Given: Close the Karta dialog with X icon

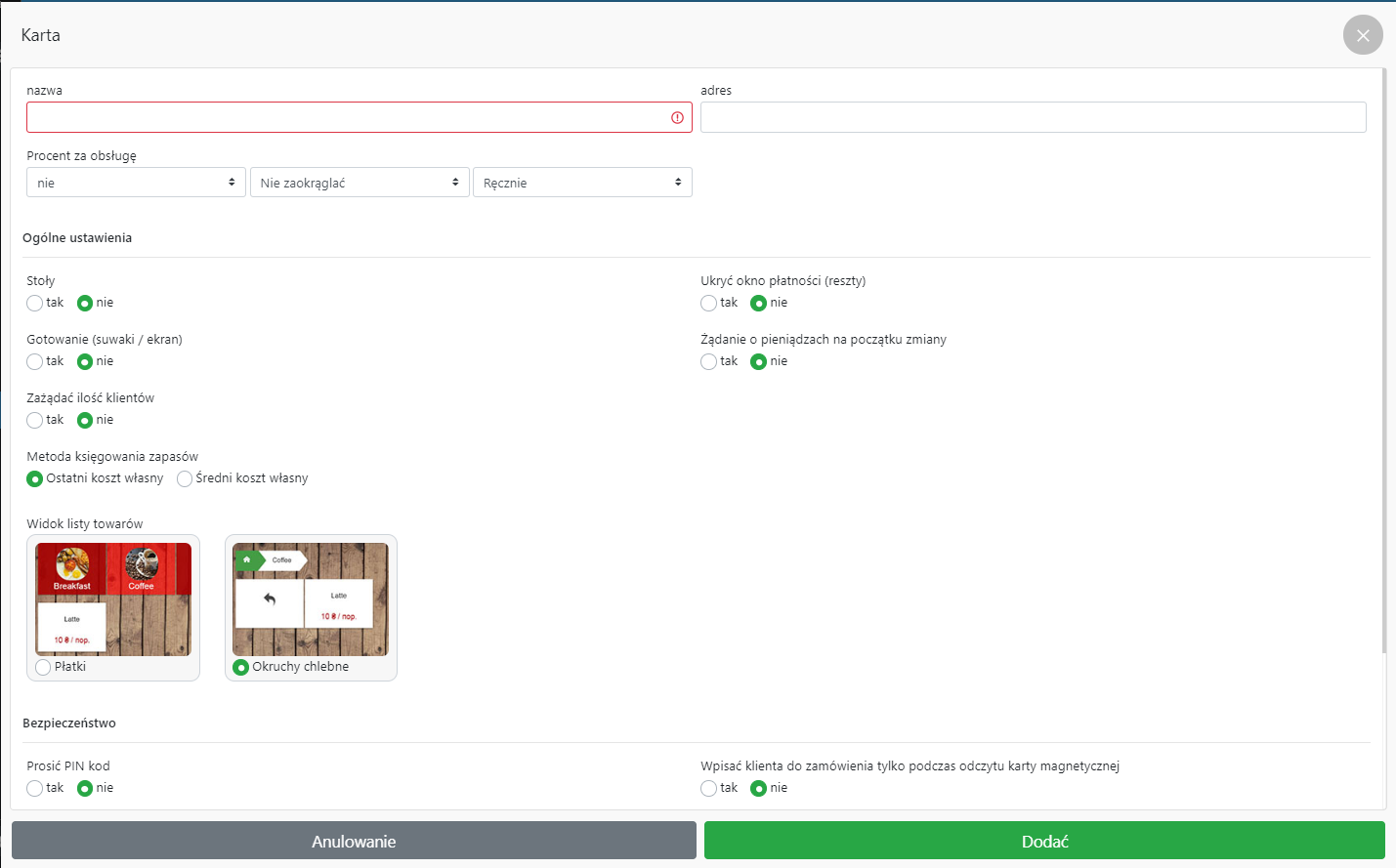Looking at the screenshot, I should (1363, 35).
